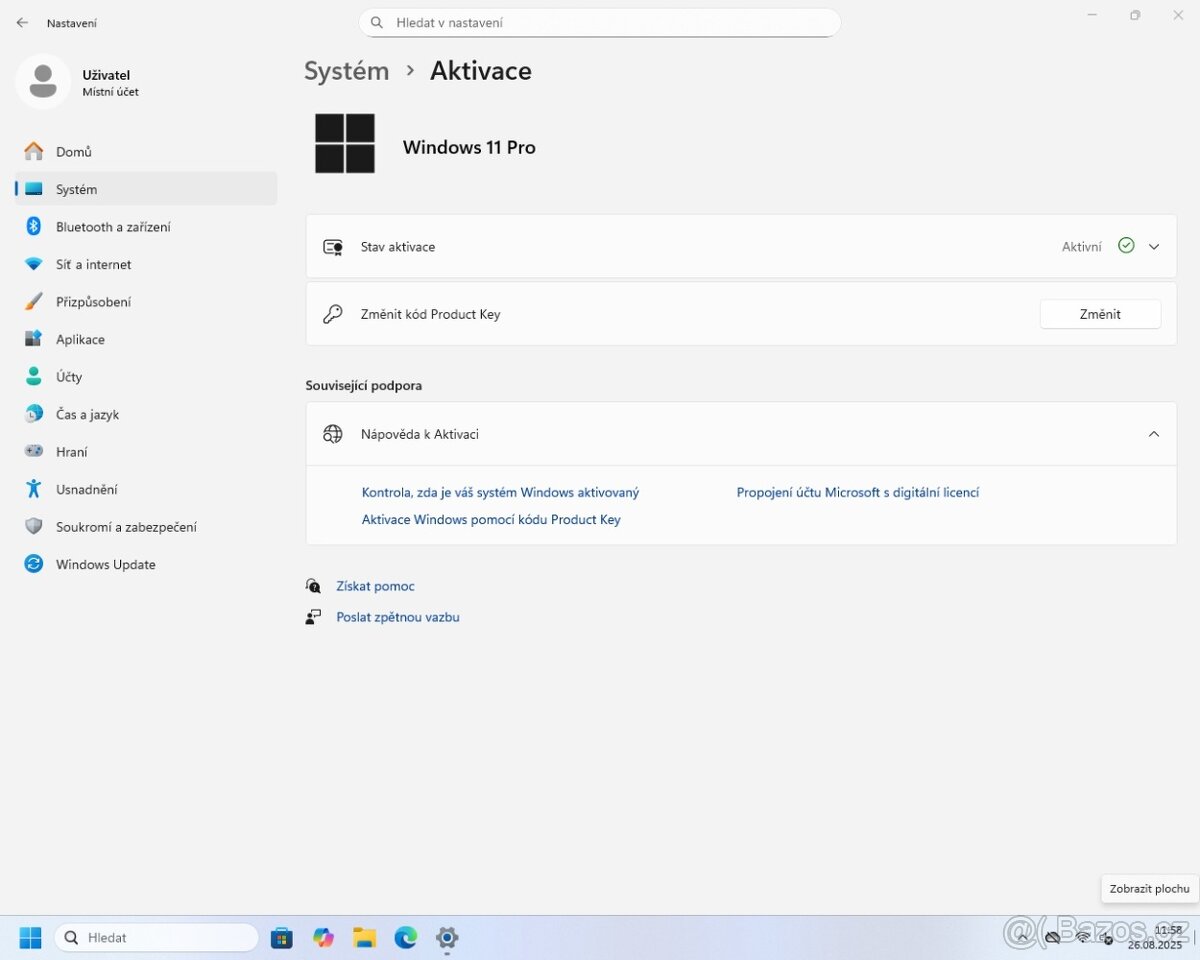Open Microsoft Store from the taskbar
Screen dimensions: 1200x960
282,938
